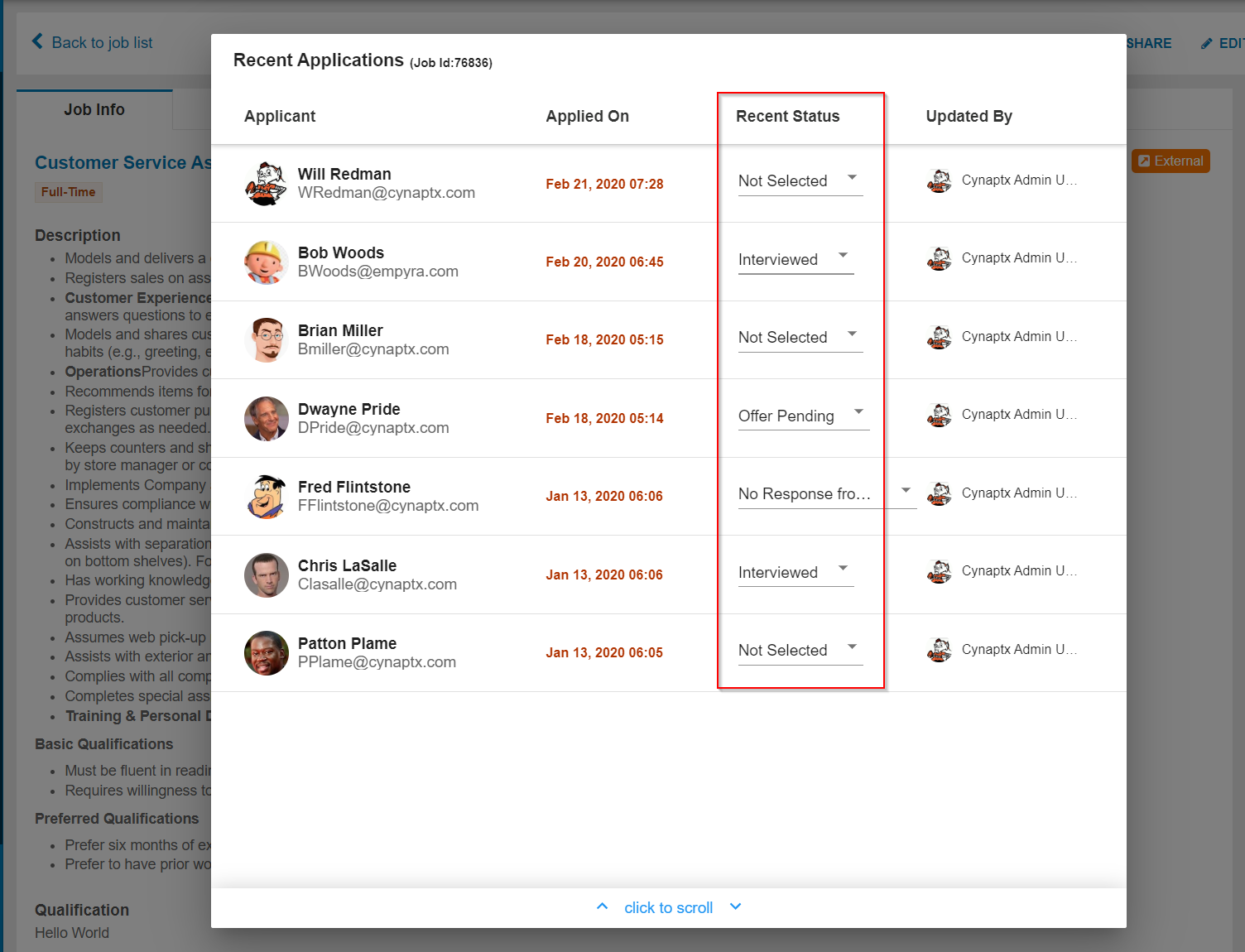Screen dimensions: 1245x952
Task: Click the scroll up chevron icon
Action: pos(603,906)
